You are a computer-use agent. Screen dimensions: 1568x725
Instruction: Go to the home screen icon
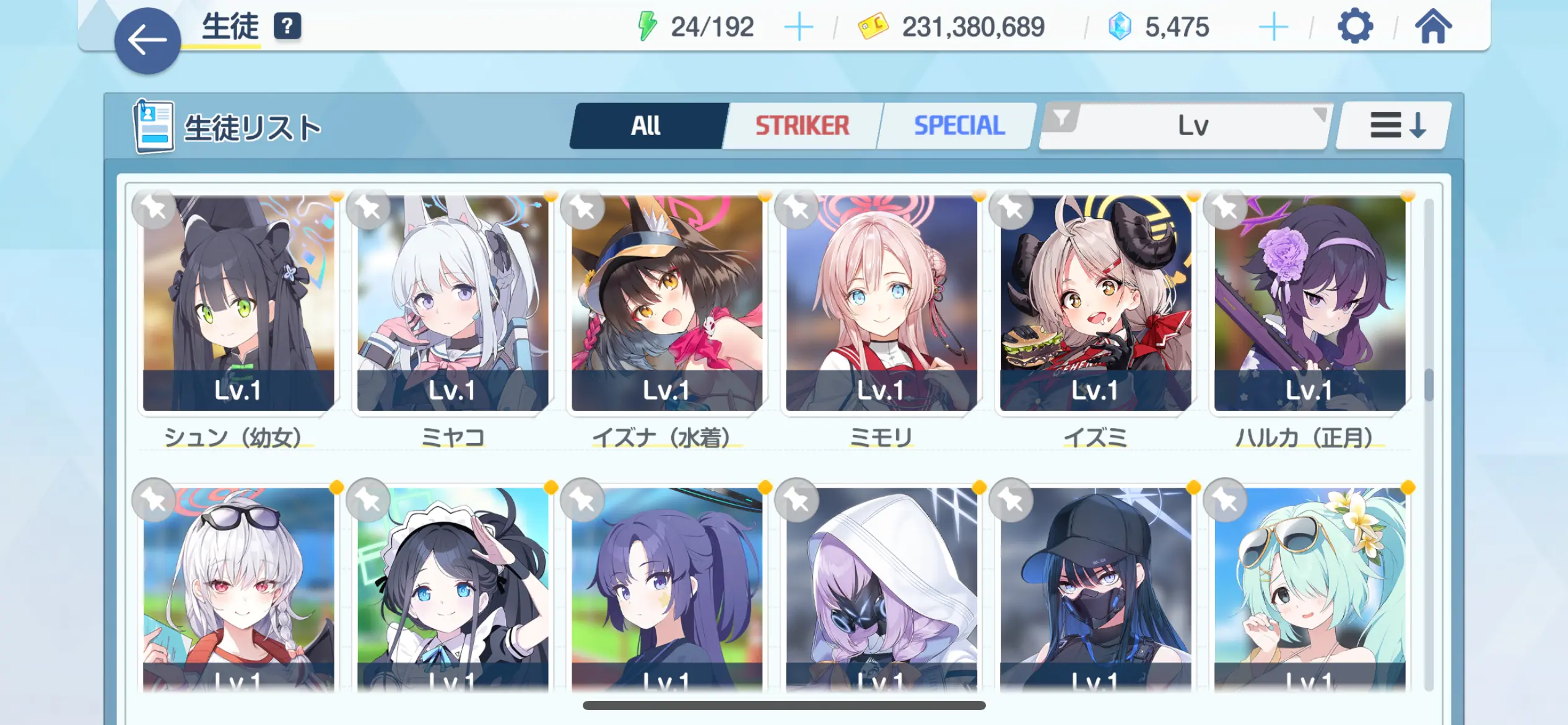pos(1433,27)
